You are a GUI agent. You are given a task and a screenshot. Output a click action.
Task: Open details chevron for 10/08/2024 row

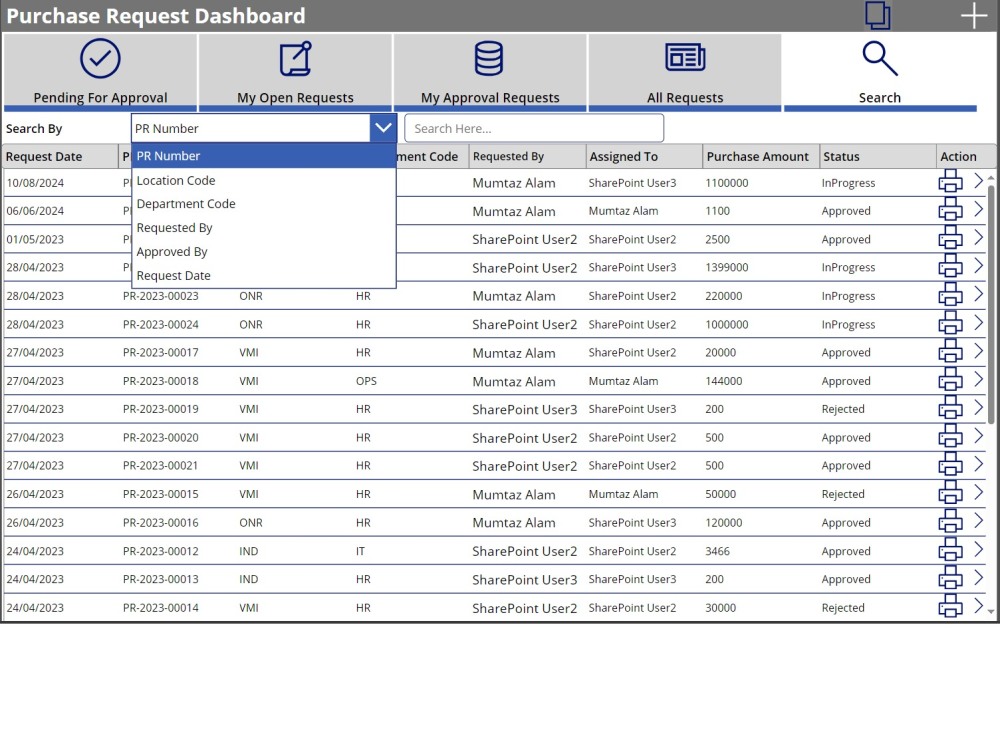pyautogui.click(x=978, y=180)
